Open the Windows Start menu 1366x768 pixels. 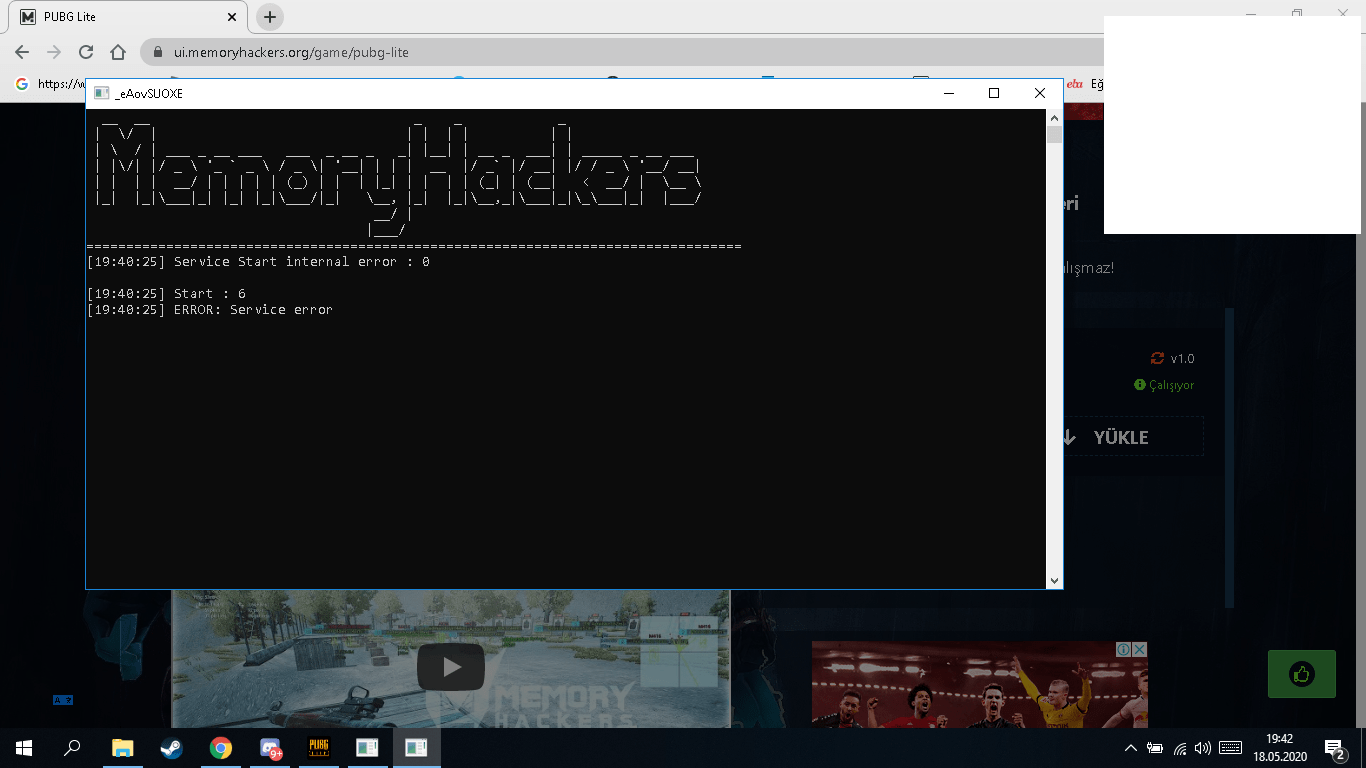click(x=24, y=747)
